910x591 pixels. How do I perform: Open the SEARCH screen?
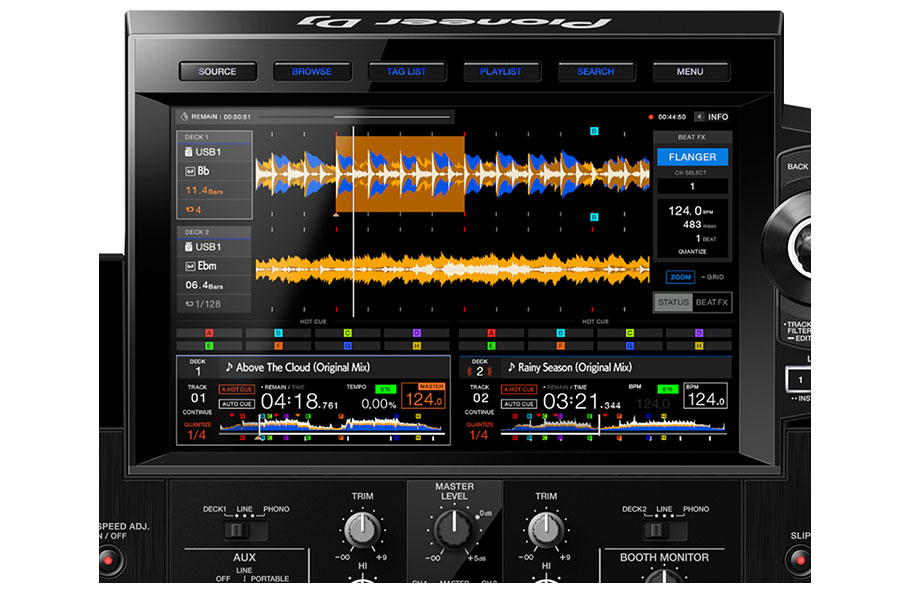(x=596, y=71)
